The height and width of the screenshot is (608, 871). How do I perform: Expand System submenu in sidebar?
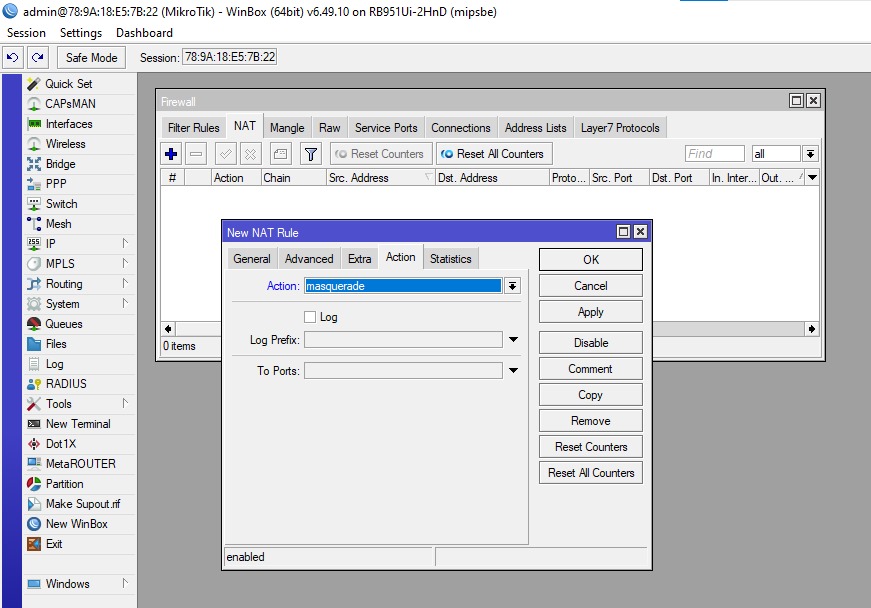(x=125, y=303)
